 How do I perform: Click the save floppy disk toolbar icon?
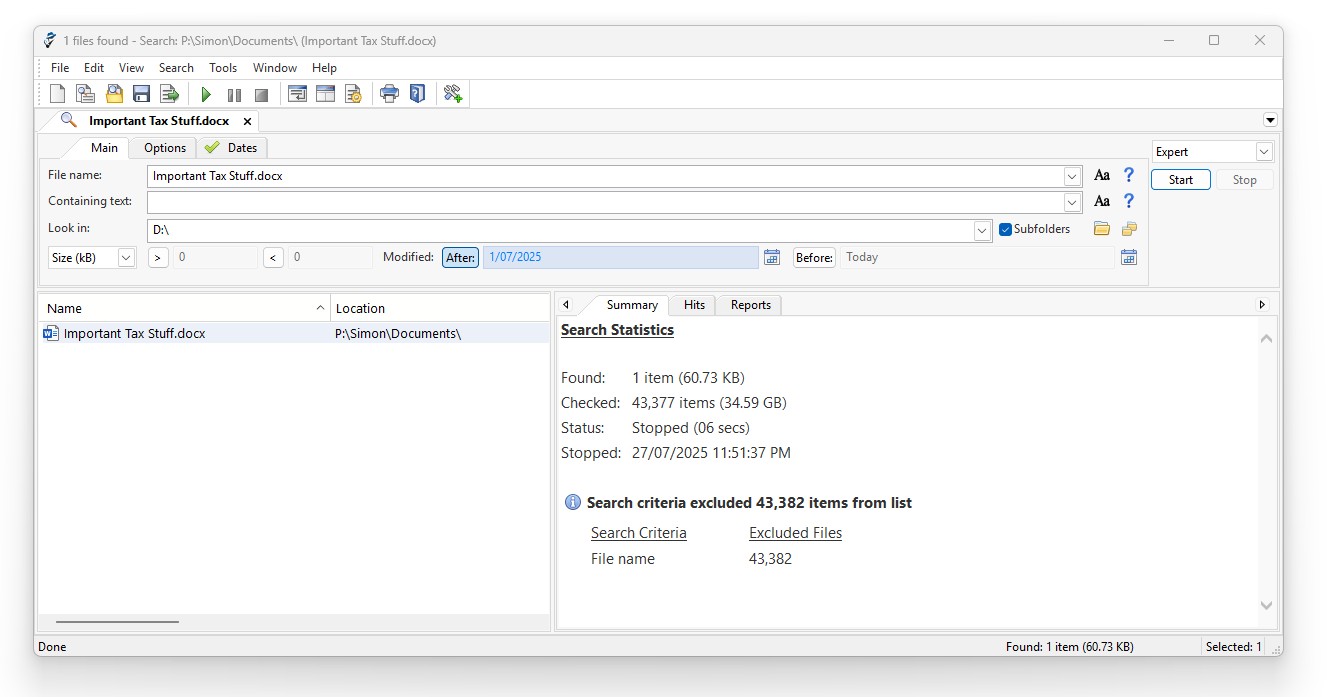[141, 94]
